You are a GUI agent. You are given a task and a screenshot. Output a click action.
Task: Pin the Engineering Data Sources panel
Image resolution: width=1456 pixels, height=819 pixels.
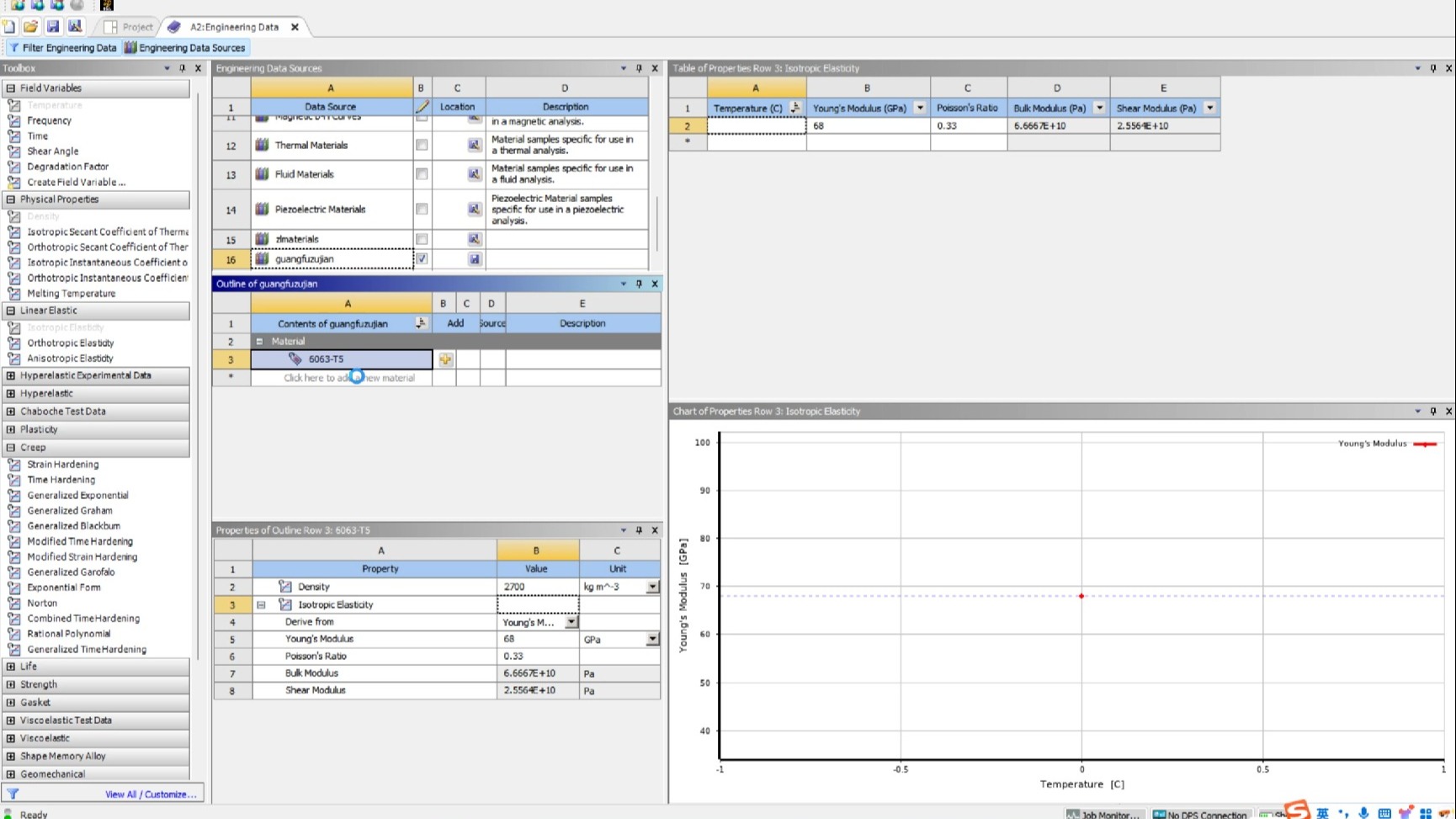pos(639,68)
